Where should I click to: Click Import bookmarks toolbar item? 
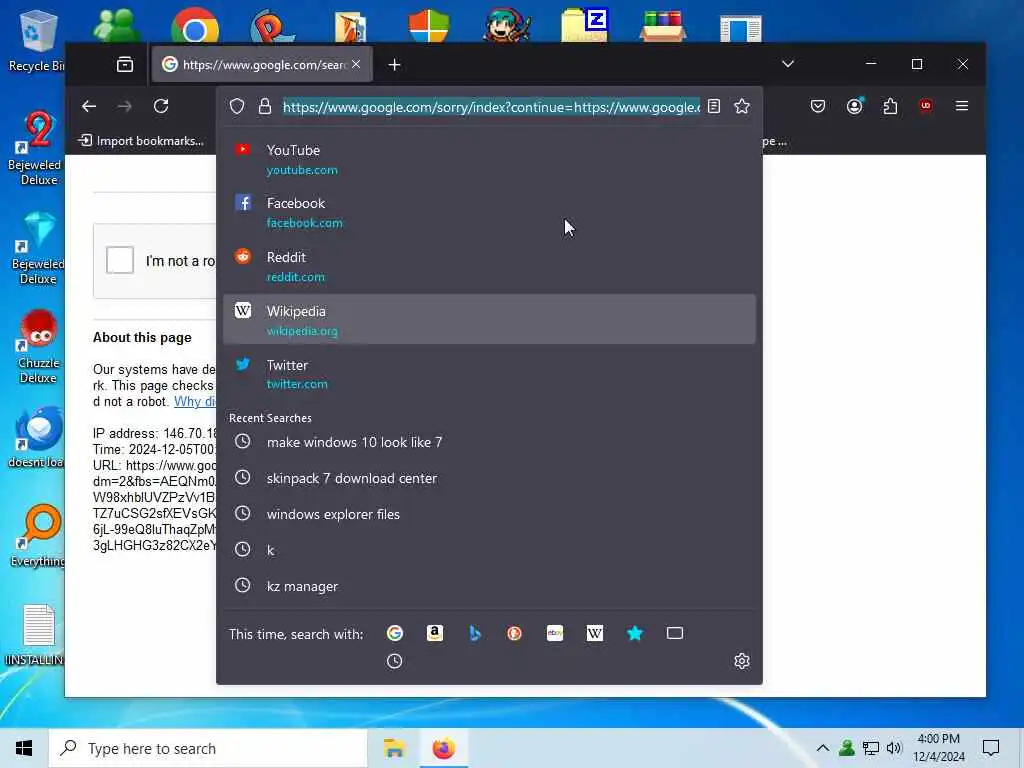pos(141,140)
